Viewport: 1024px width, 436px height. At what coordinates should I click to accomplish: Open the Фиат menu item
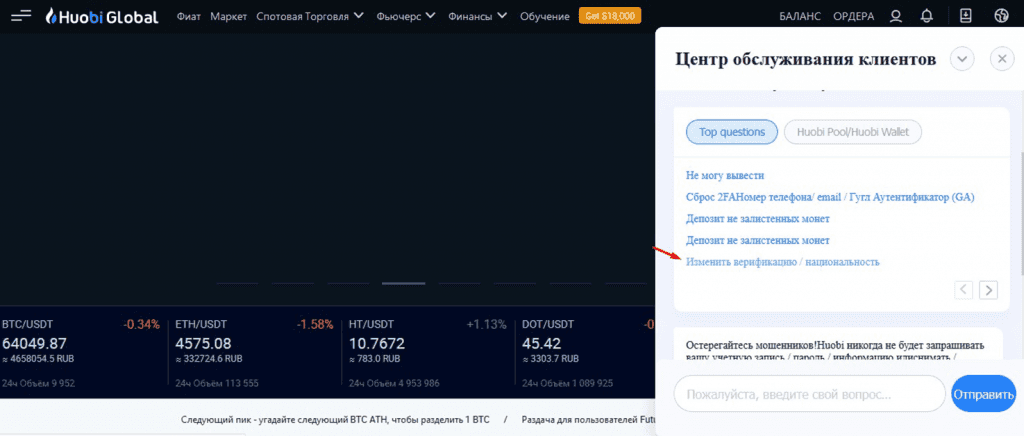click(x=189, y=17)
